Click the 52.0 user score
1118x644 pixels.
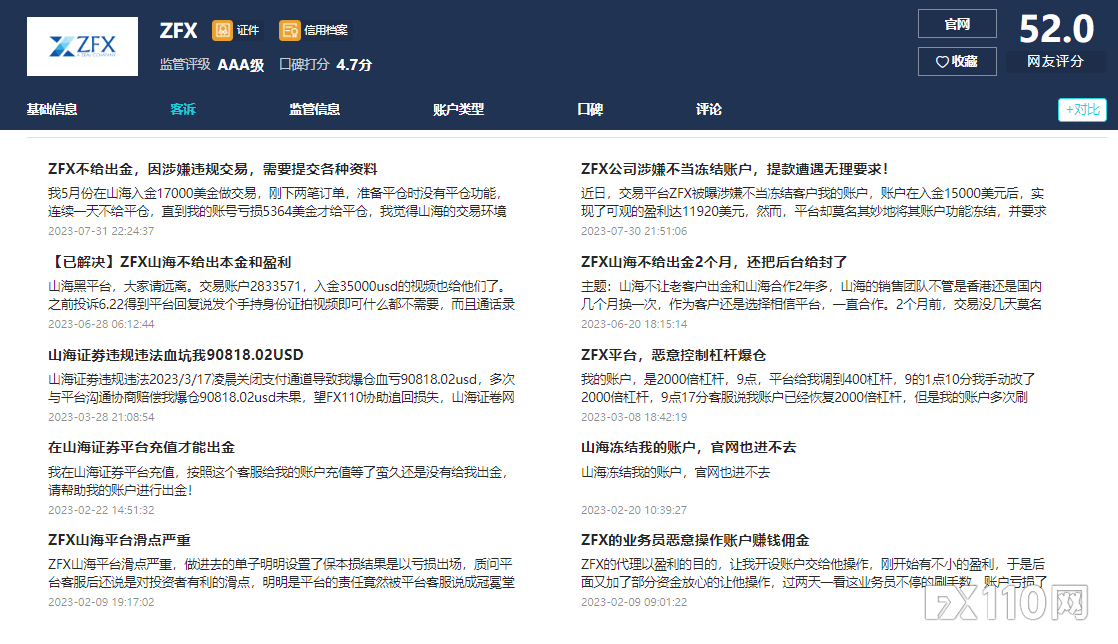[x=1056, y=29]
